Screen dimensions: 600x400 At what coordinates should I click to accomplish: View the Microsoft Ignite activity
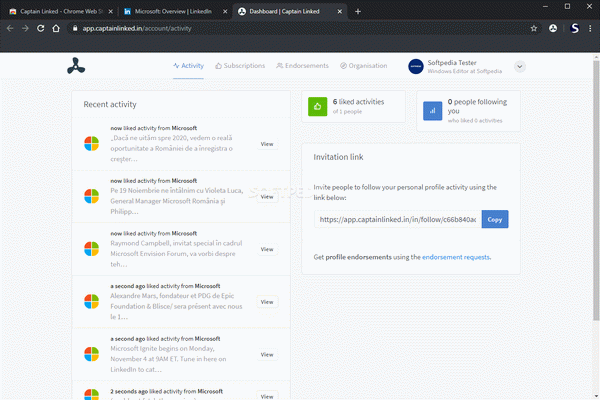tap(267, 355)
